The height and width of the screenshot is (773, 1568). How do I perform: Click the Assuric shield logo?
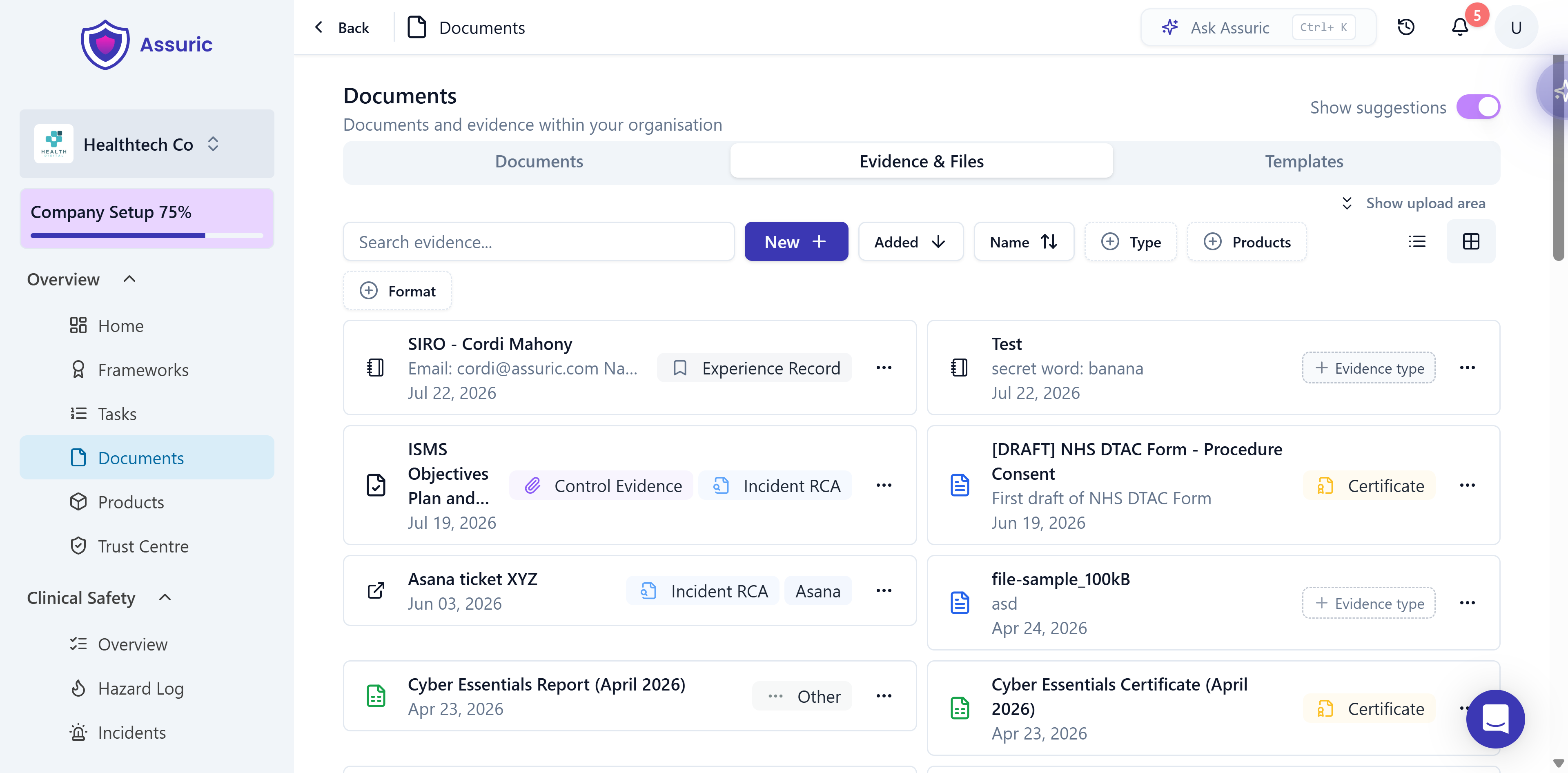click(x=105, y=45)
